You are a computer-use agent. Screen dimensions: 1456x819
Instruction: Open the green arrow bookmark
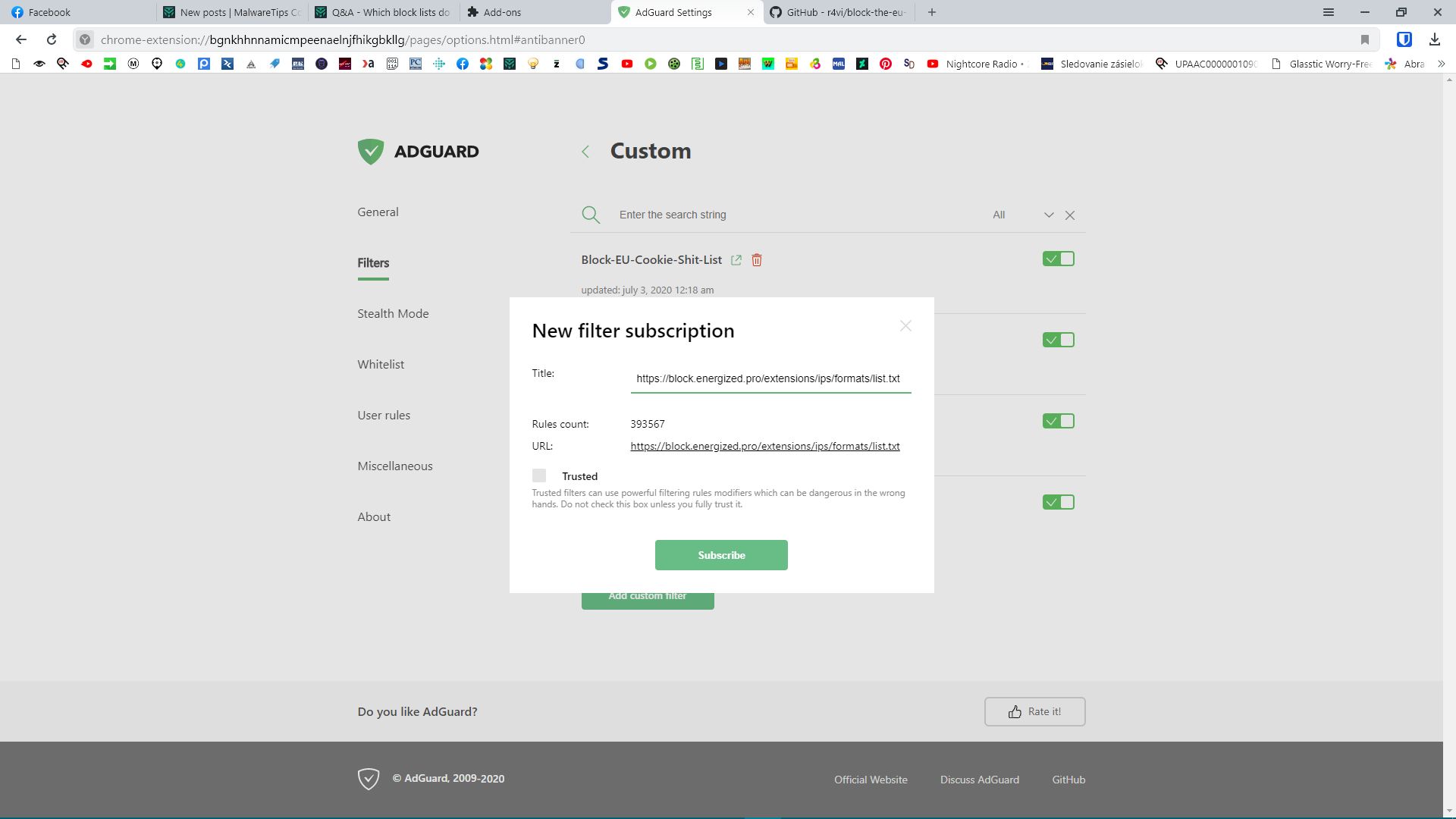[x=110, y=64]
